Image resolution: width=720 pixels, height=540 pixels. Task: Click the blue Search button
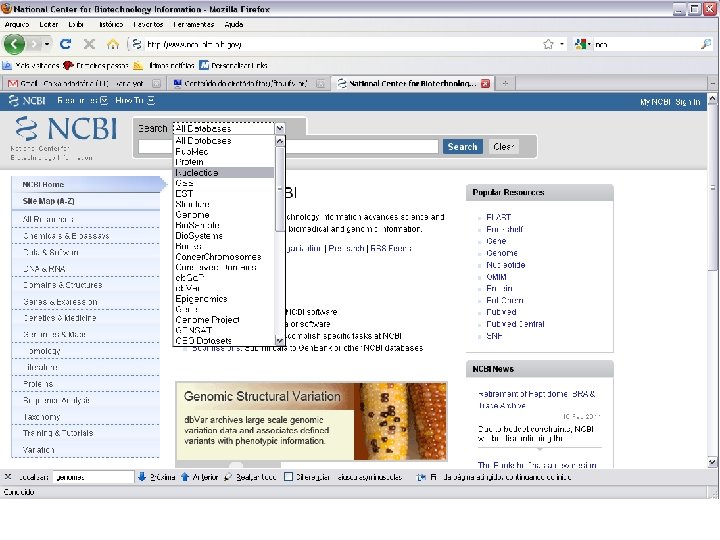(462, 147)
